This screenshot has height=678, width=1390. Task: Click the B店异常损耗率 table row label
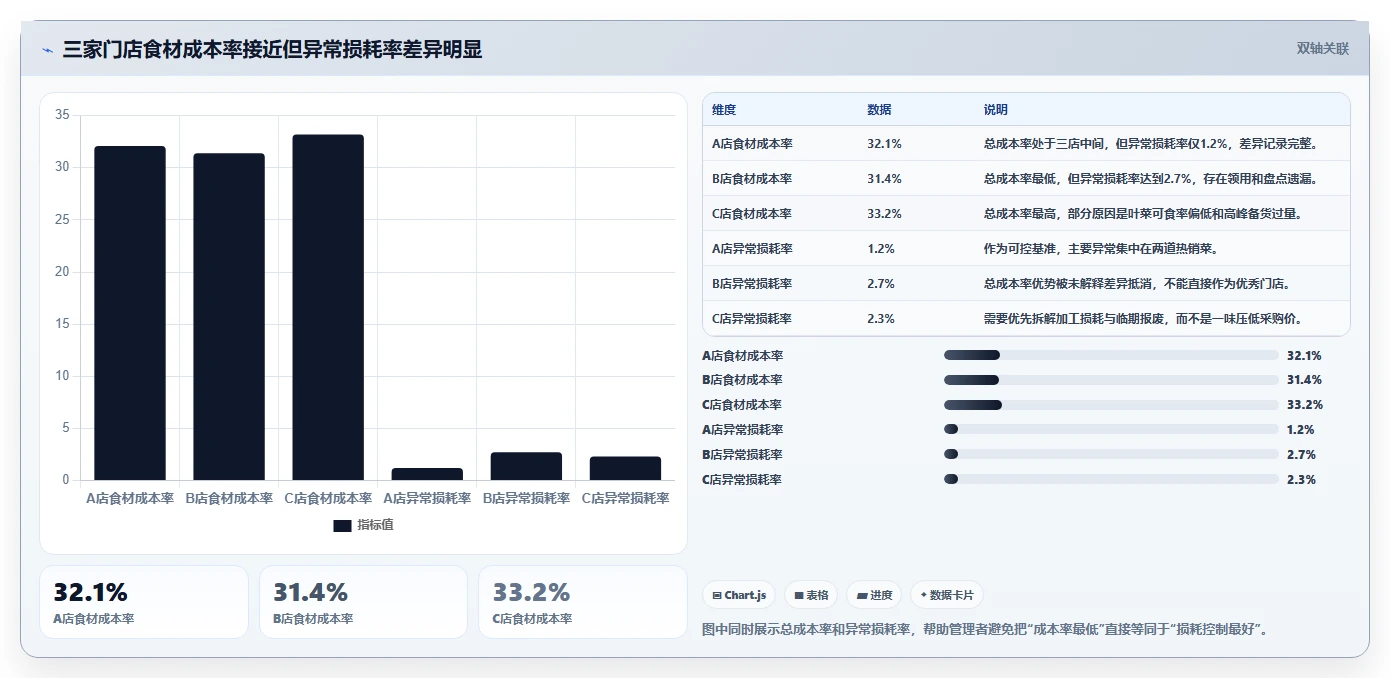point(752,284)
